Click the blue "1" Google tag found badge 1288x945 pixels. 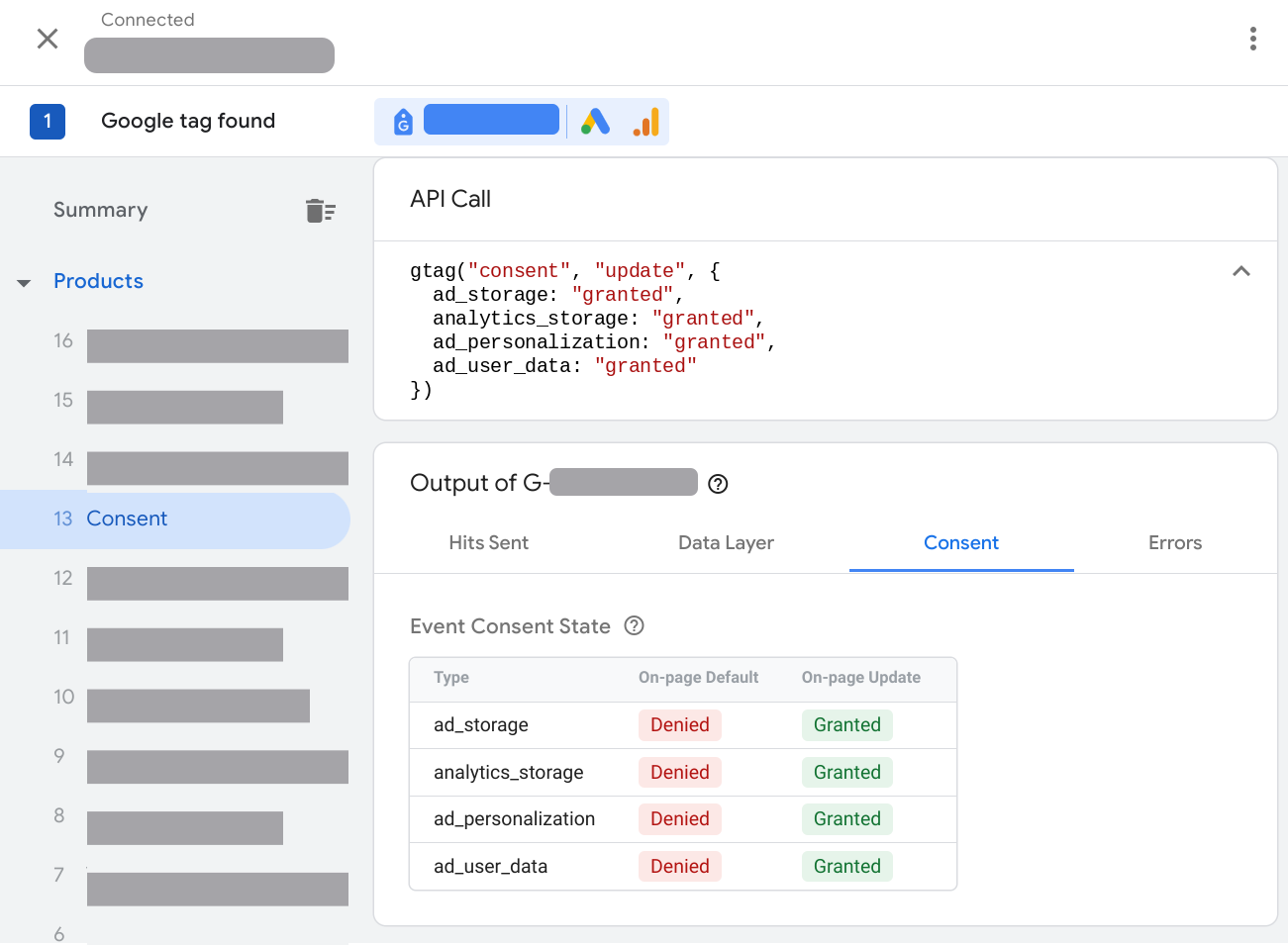47,120
